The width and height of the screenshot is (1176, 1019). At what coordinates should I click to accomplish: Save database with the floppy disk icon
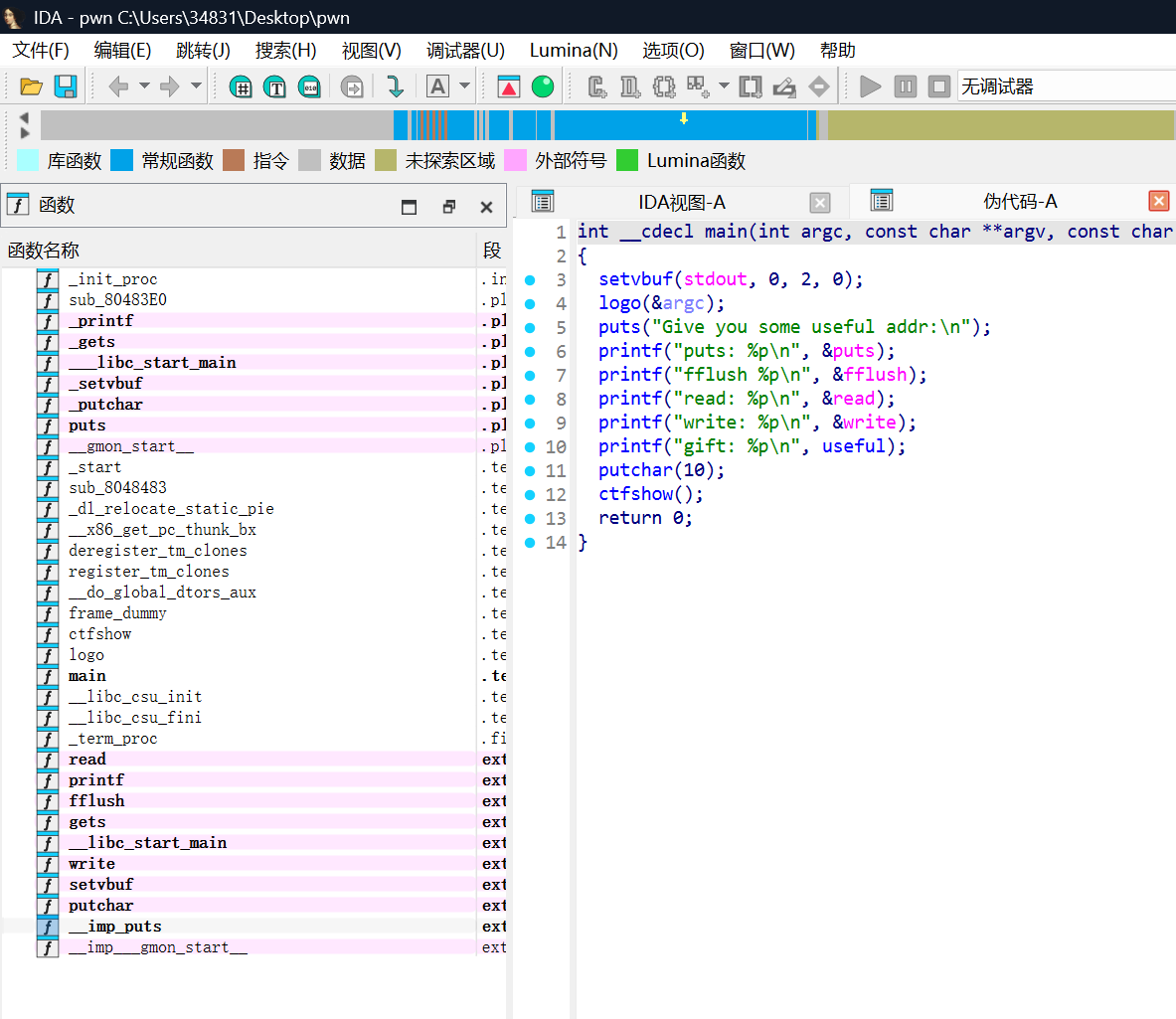[66, 86]
